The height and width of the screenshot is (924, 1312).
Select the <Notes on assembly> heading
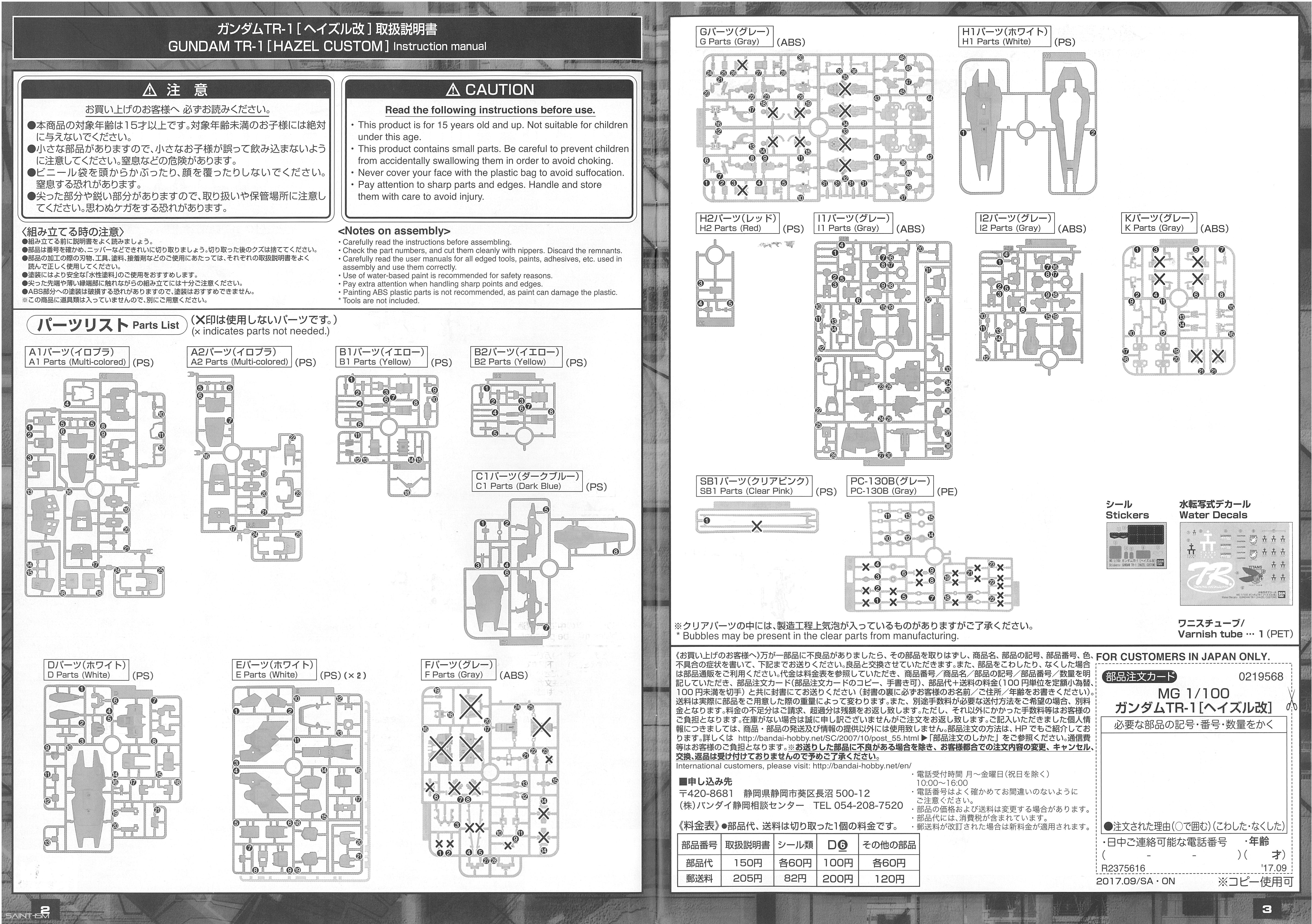(x=394, y=231)
